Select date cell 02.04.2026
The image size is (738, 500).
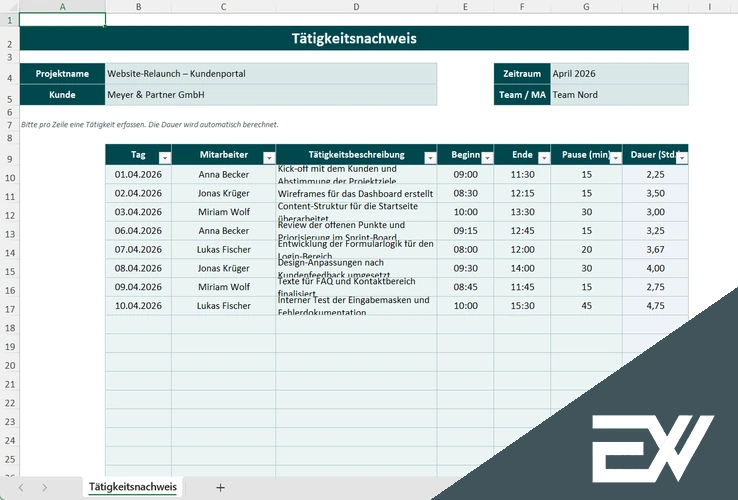138,194
